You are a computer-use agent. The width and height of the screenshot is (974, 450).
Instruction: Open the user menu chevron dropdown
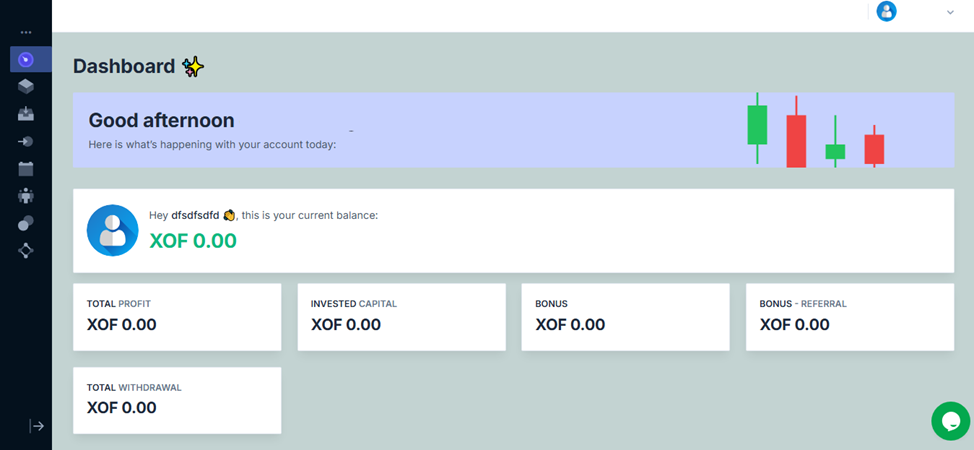[x=950, y=12]
